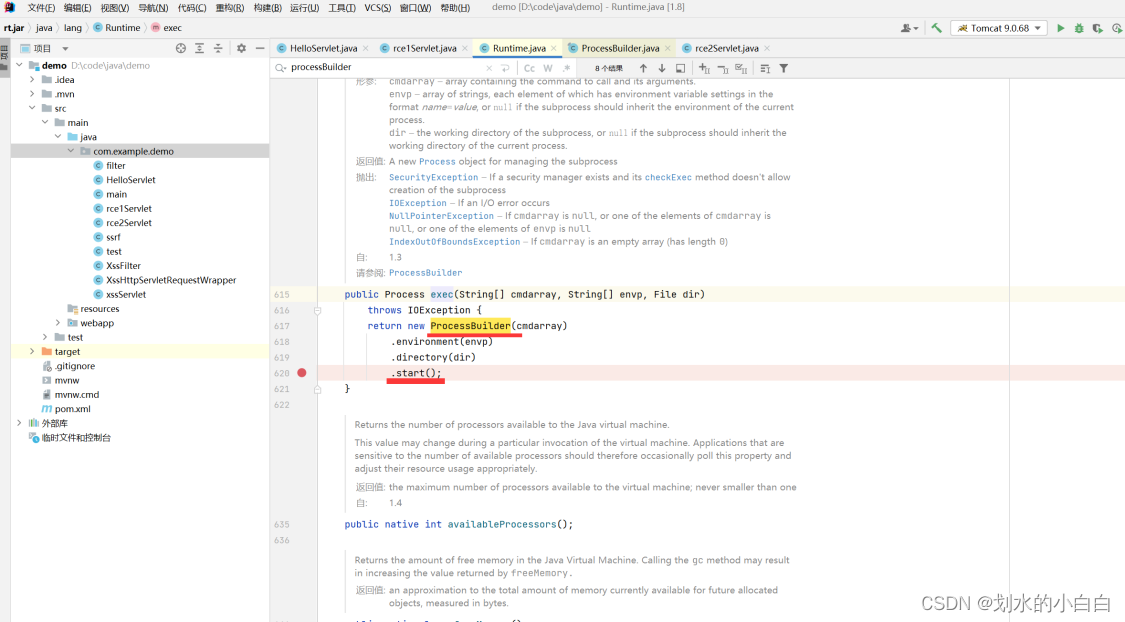The width and height of the screenshot is (1125, 622).
Task: Open the VCS(S) menu
Action: pos(377,8)
